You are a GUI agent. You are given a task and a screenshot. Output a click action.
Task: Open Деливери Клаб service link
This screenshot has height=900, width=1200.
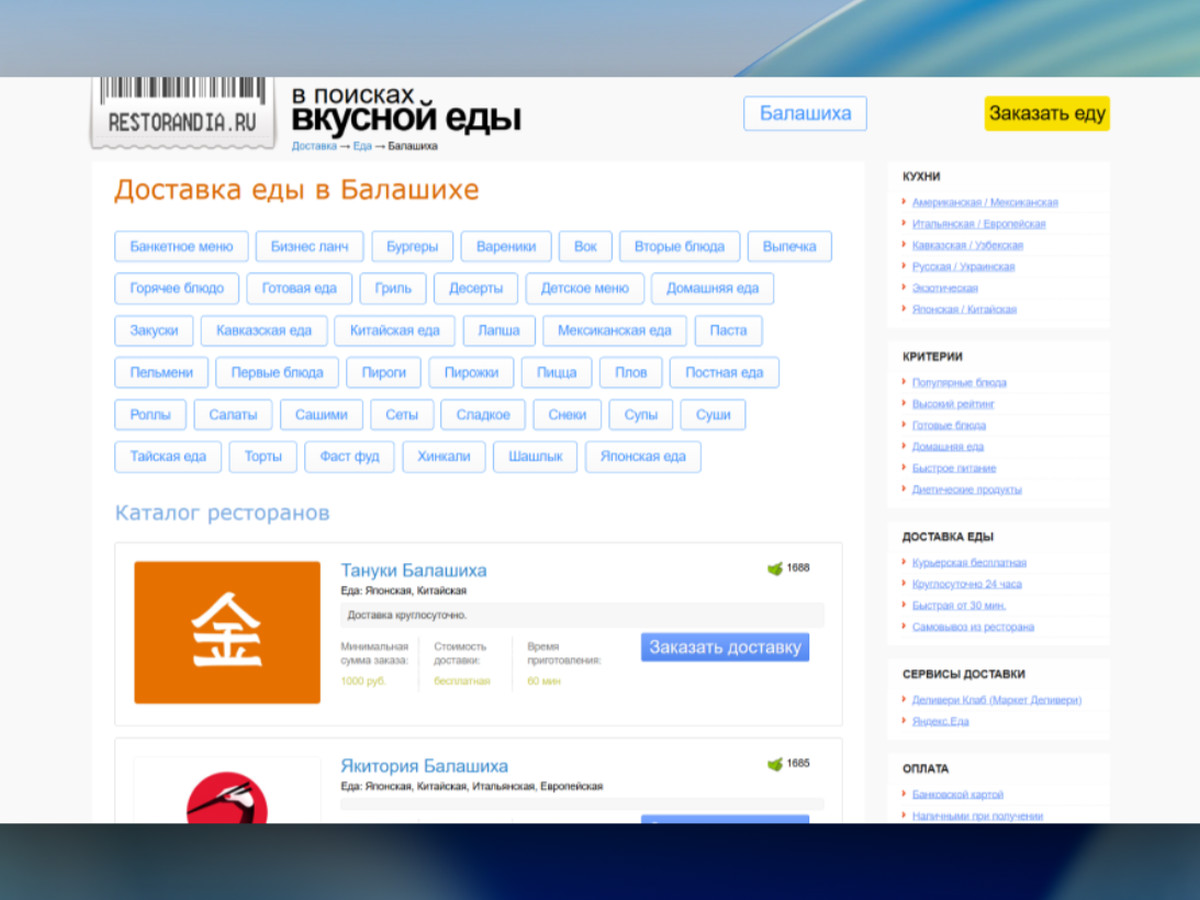pos(997,700)
